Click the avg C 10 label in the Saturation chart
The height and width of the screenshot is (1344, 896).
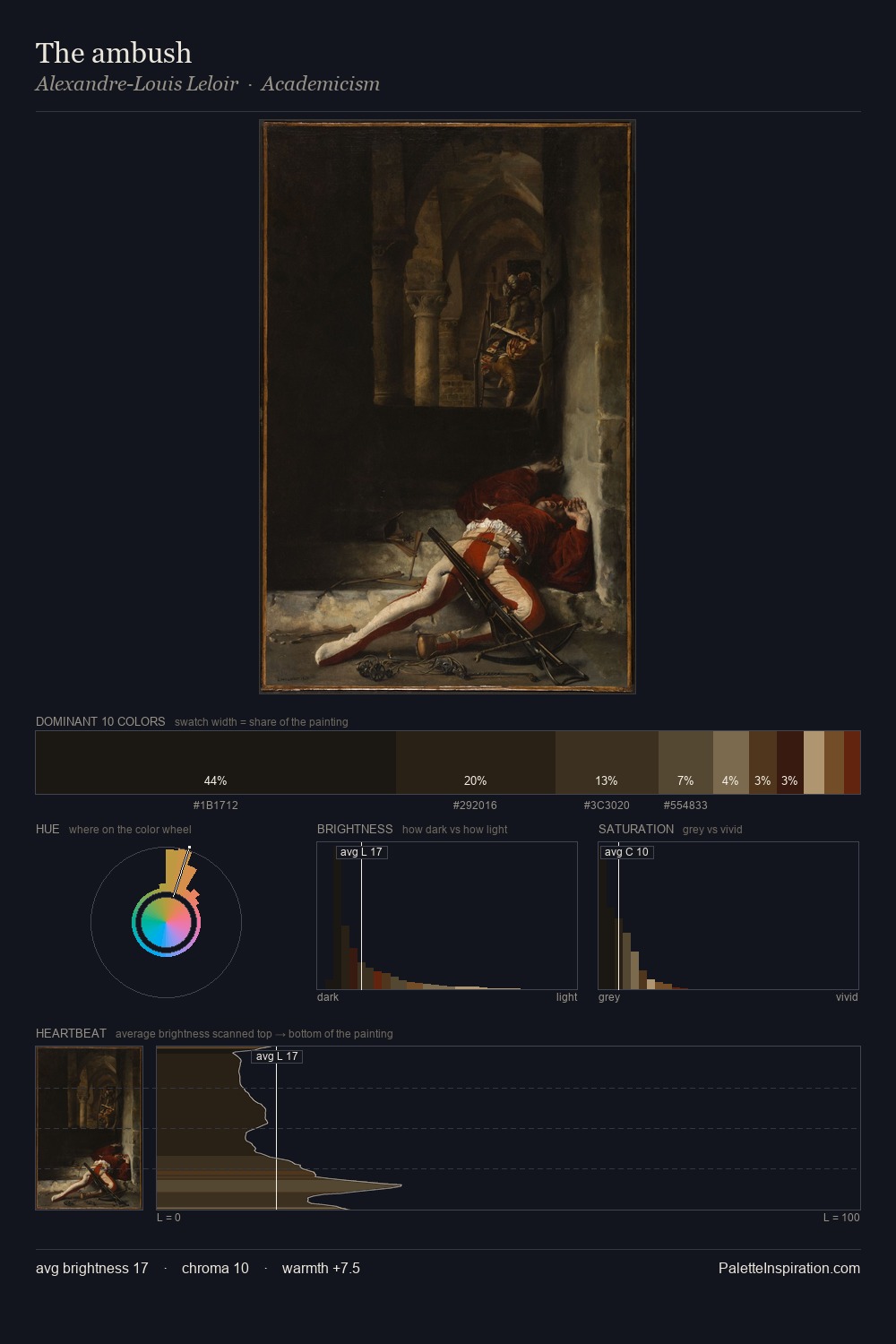[626, 852]
